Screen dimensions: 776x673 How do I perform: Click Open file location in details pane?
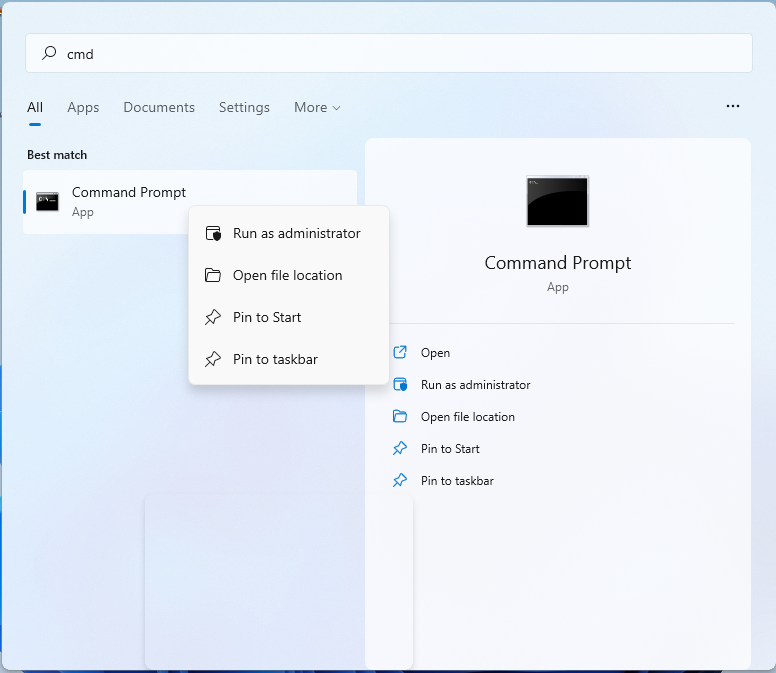[x=468, y=417]
